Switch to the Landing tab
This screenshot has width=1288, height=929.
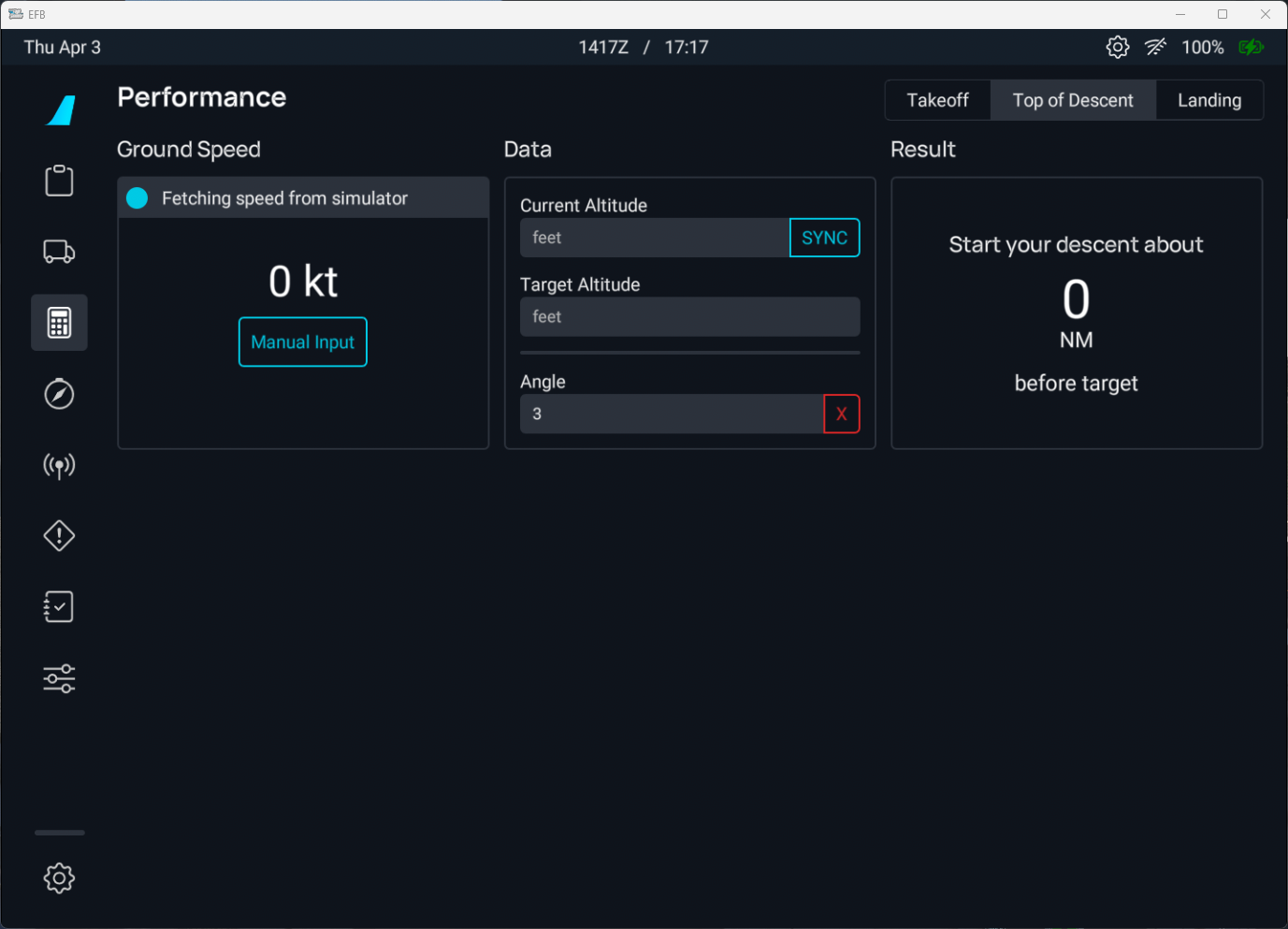click(x=1208, y=100)
